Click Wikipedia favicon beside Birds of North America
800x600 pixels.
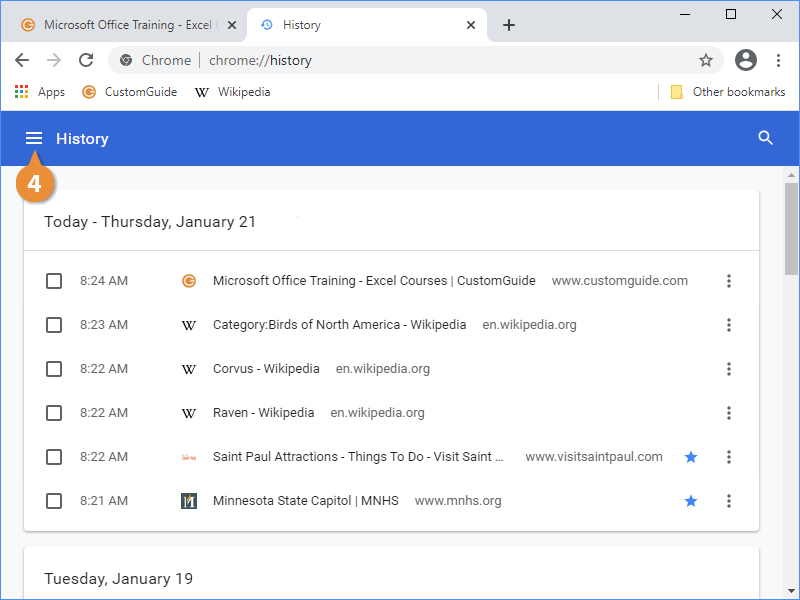pos(189,325)
